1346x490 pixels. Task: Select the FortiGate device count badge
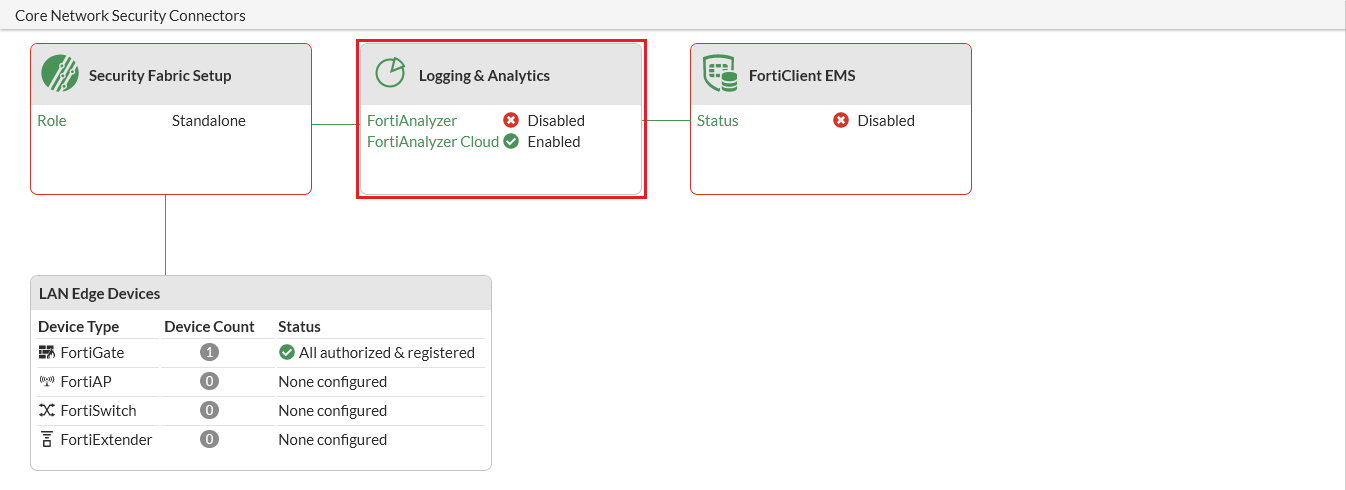tap(209, 353)
